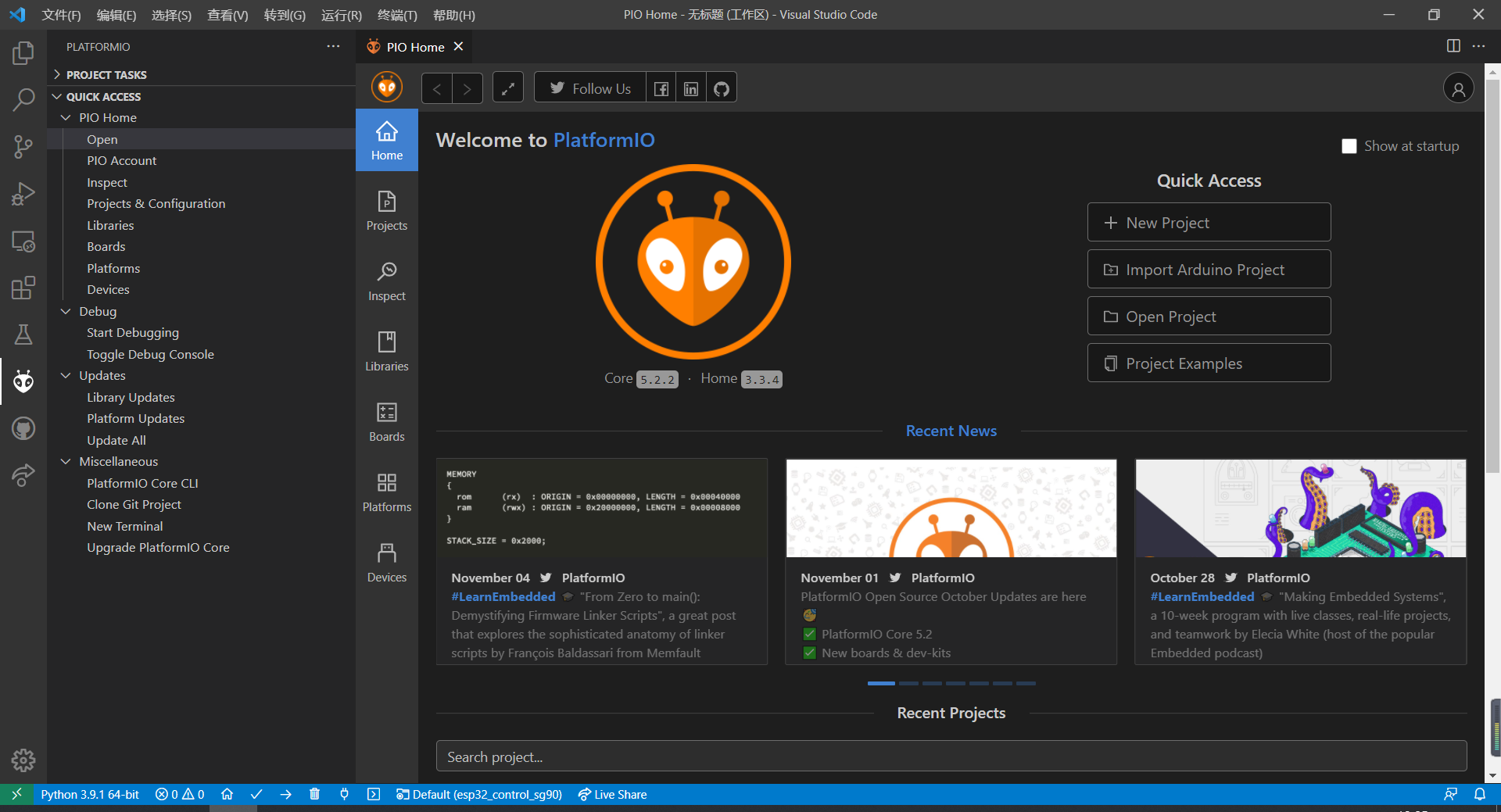Enable the Show at startup checkbox
The width and height of the screenshot is (1501, 812).
1349,146
